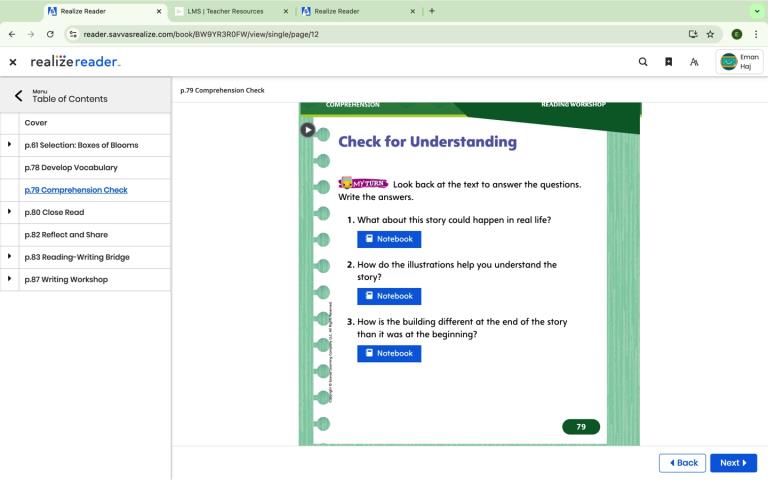Screen dimensions: 768x480
Task: Open the search magnifier in reader toolbar
Action: point(643,62)
